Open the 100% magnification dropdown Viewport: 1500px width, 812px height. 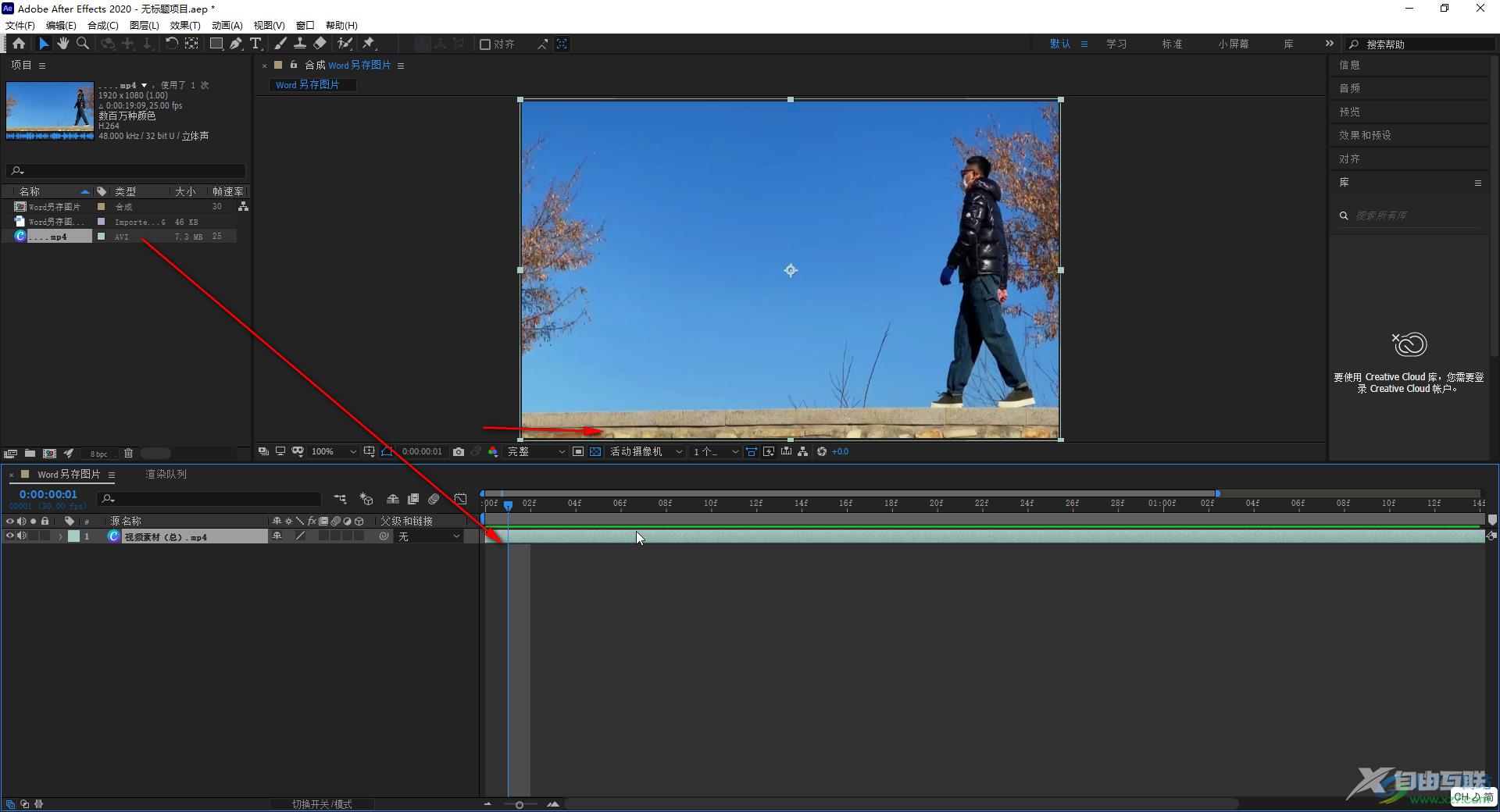[x=334, y=452]
